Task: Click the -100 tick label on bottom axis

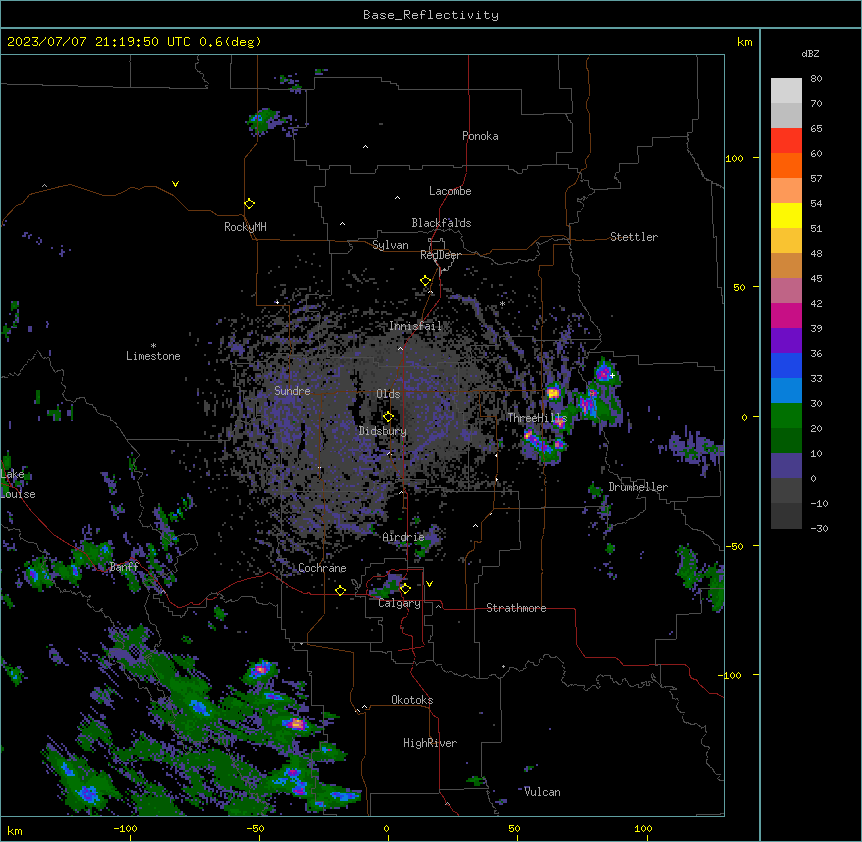Action: pos(126,828)
